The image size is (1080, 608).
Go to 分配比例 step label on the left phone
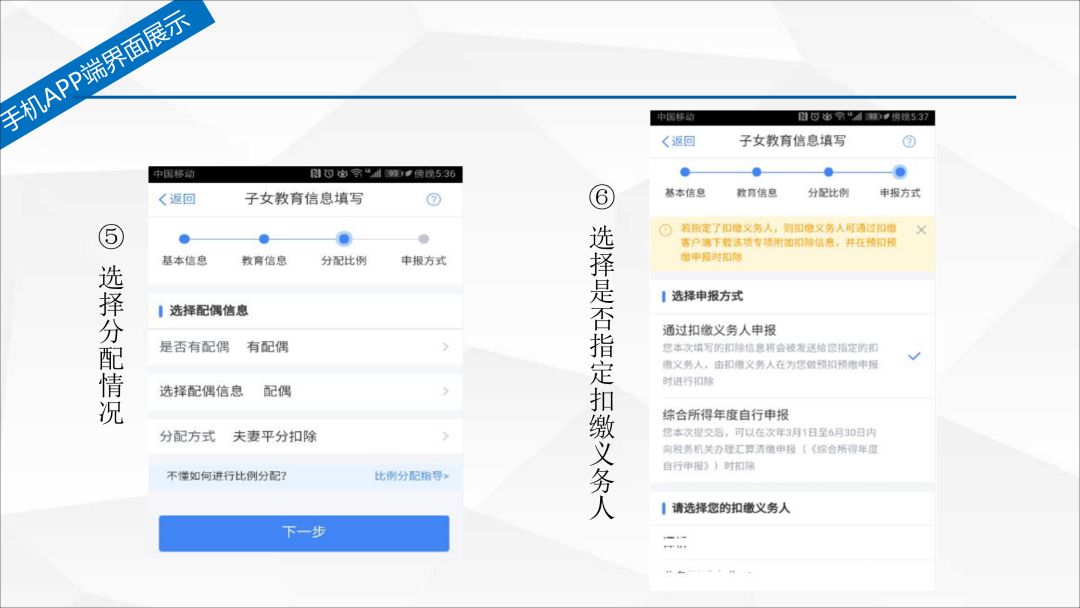point(343,261)
